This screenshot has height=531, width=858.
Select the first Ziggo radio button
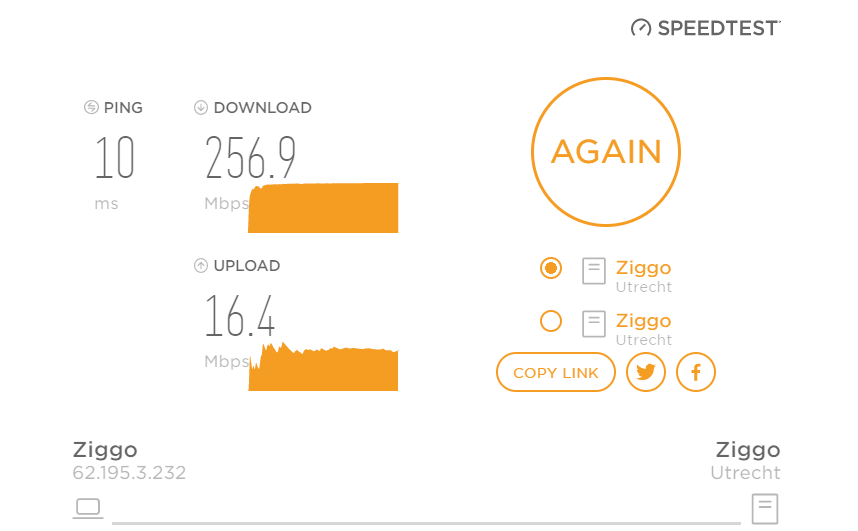[x=550, y=268]
